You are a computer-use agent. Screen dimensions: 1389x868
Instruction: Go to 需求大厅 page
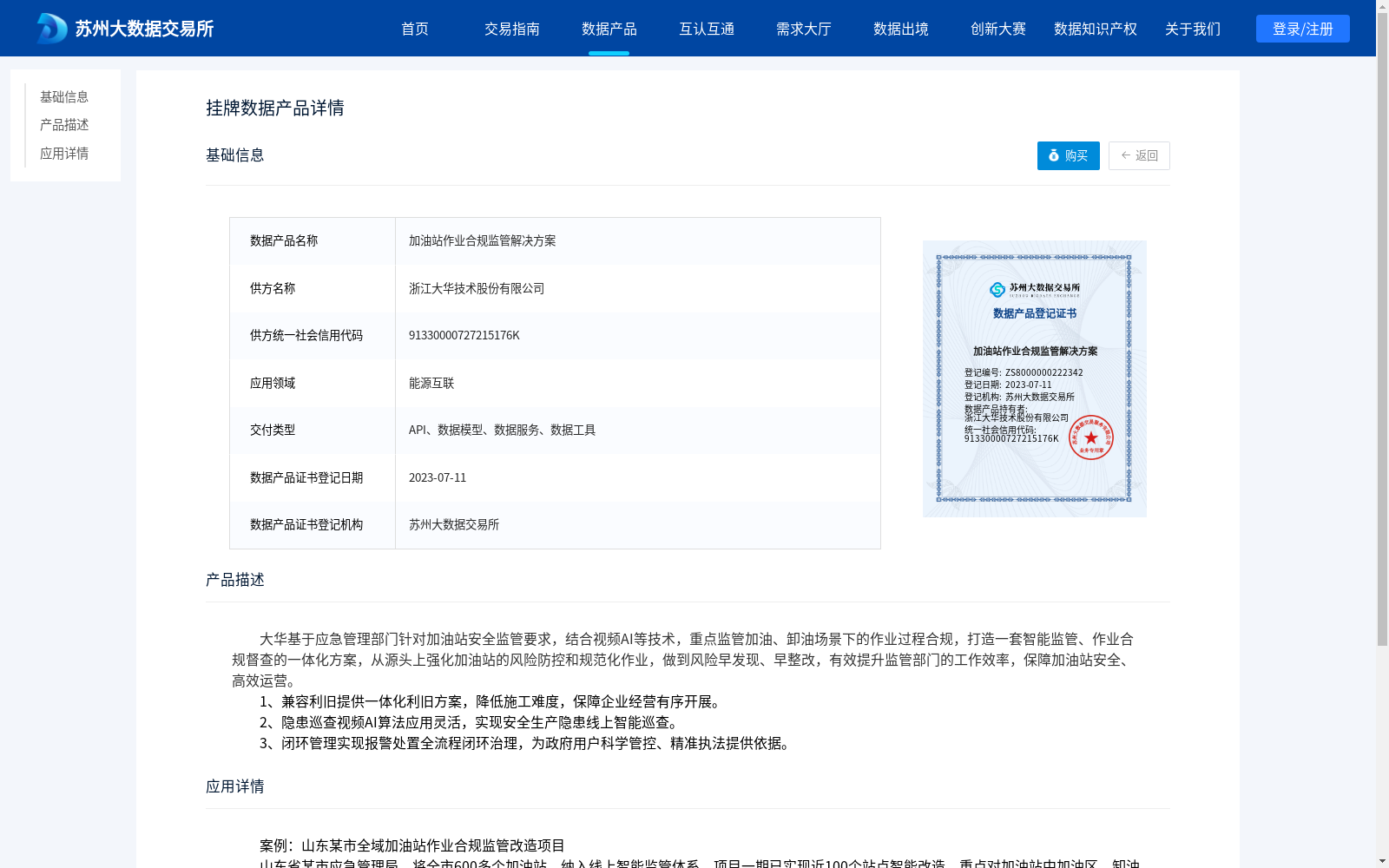point(804,29)
